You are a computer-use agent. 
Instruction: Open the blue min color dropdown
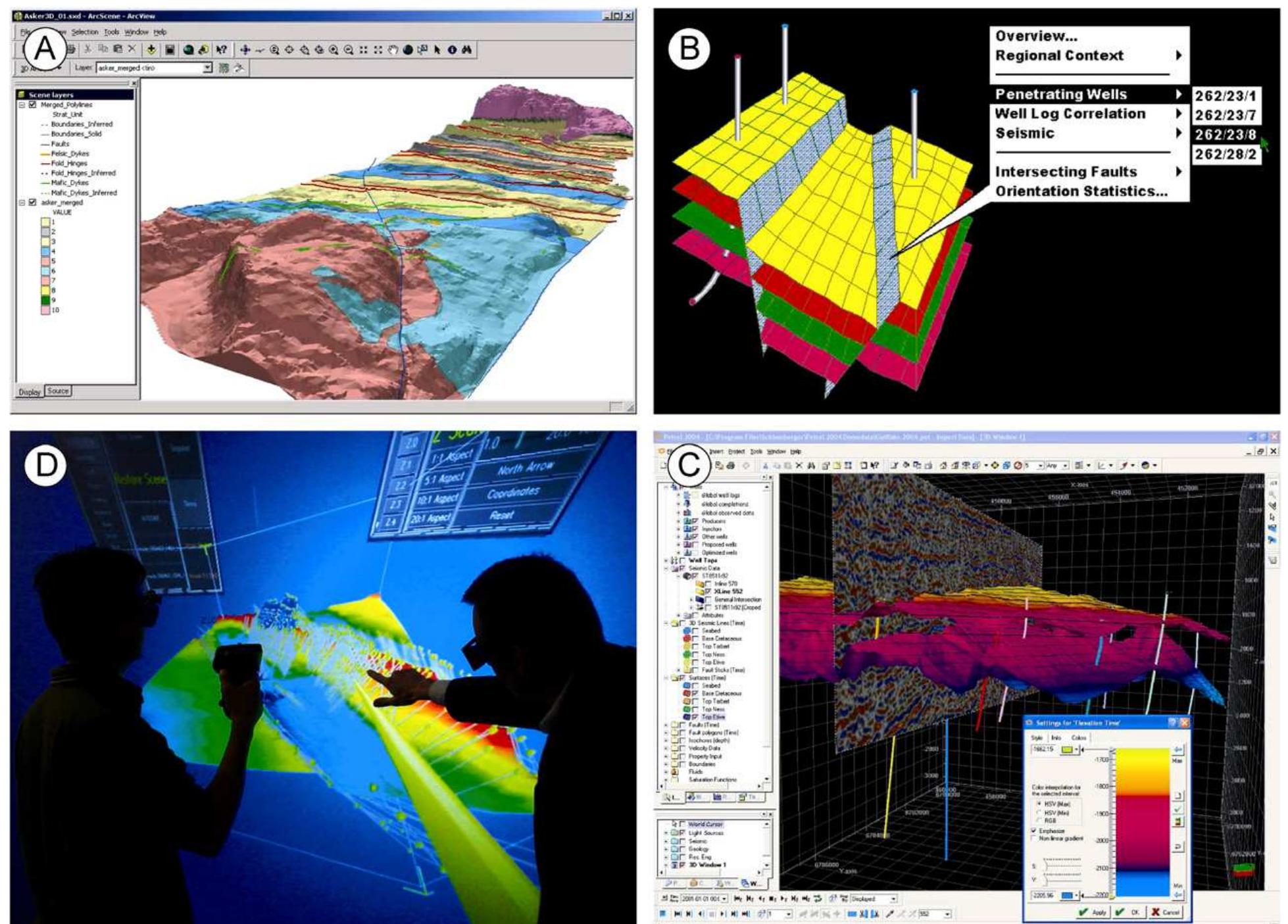coord(1076,896)
